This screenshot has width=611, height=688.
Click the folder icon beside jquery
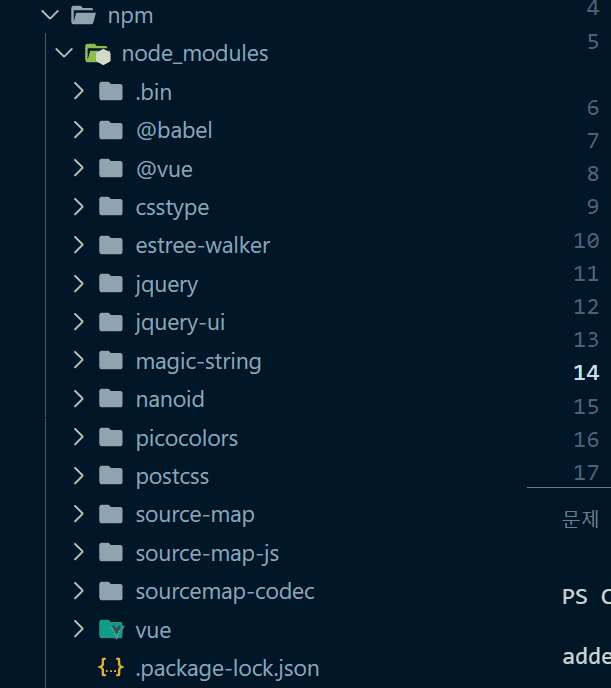111,284
